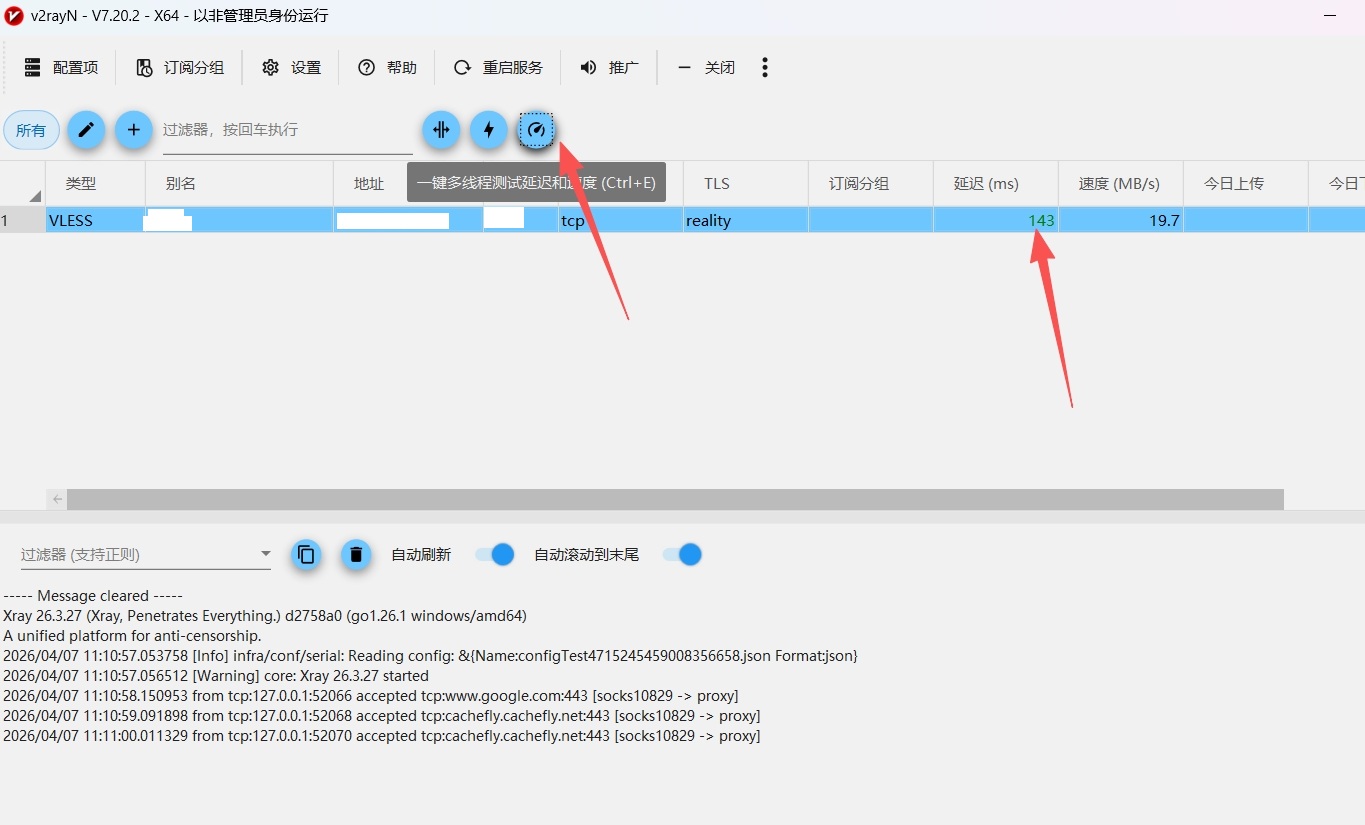The height and width of the screenshot is (825, 1365).
Task: Toggle the 自动滚动到末尾 switch
Action: pos(683,554)
